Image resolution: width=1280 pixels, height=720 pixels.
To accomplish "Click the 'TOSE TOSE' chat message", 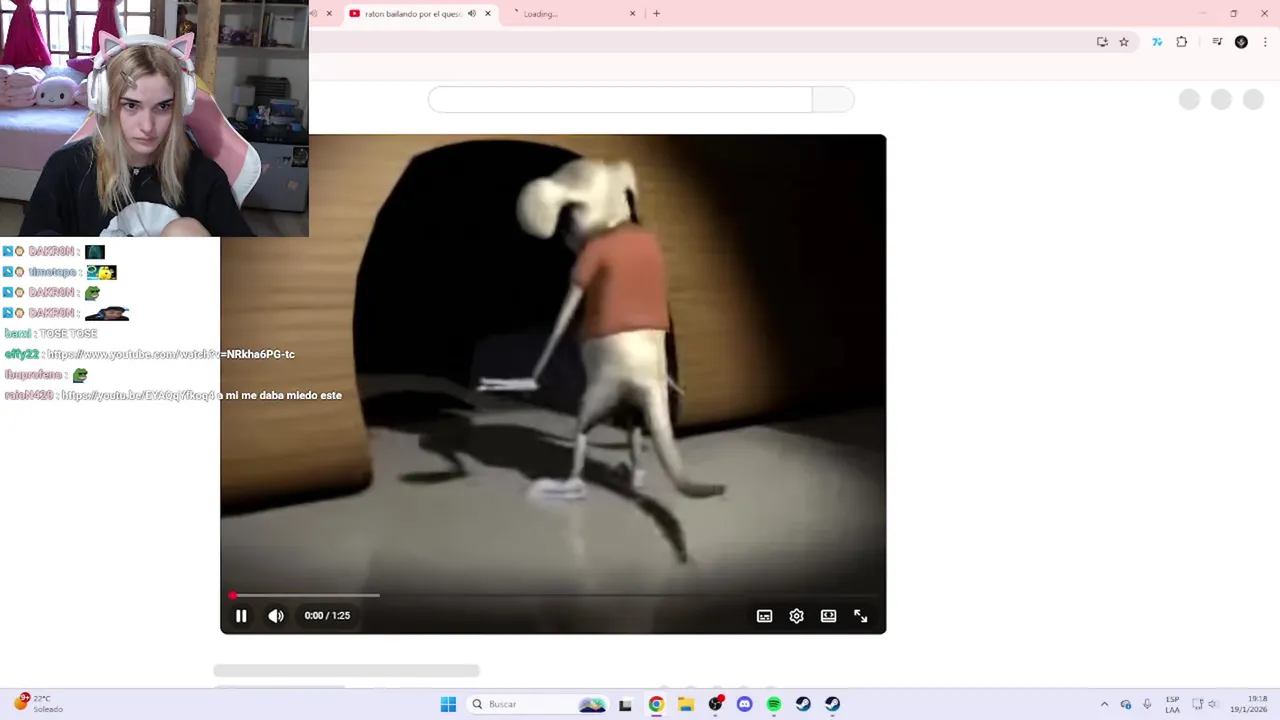I will click(x=68, y=334).
